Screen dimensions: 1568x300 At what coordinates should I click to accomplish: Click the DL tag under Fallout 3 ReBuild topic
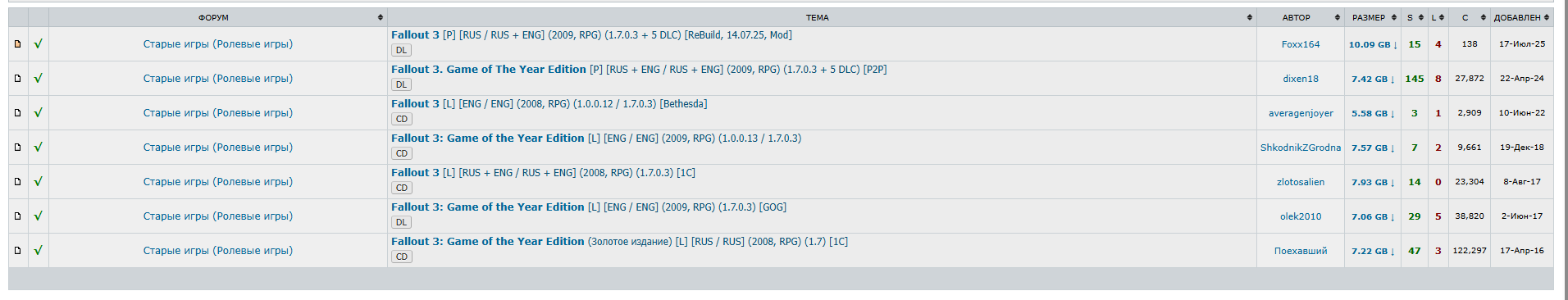pyautogui.click(x=401, y=50)
